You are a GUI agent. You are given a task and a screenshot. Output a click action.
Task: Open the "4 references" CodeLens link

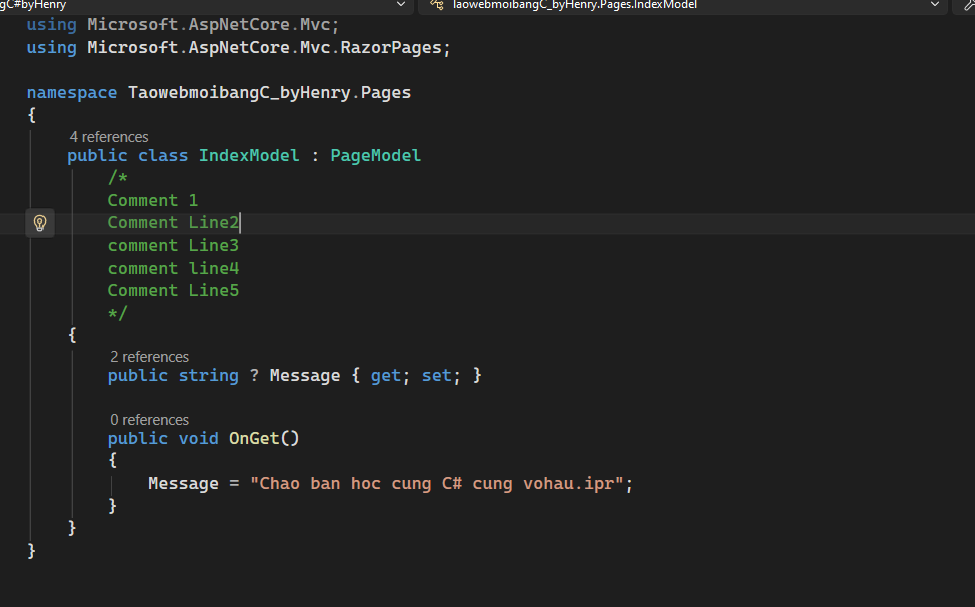click(109, 137)
